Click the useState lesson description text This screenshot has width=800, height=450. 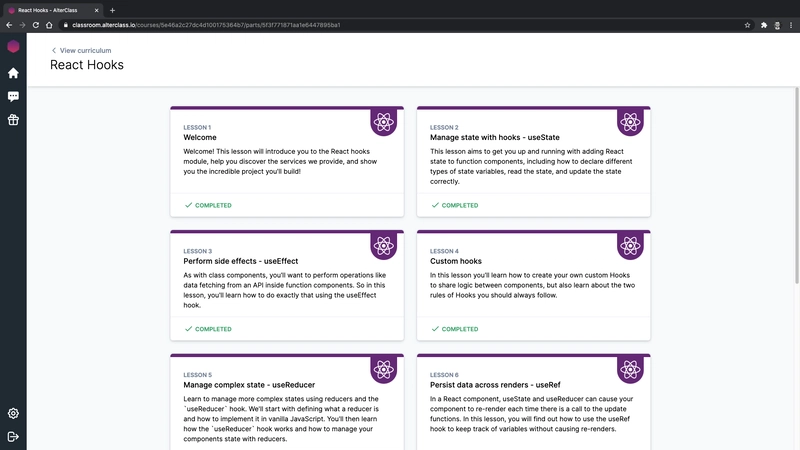click(531, 166)
